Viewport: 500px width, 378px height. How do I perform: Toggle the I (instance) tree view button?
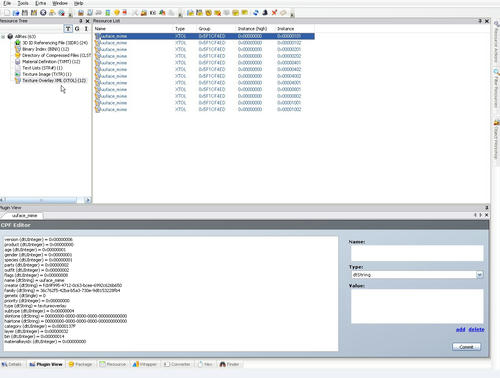(x=86, y=29)
